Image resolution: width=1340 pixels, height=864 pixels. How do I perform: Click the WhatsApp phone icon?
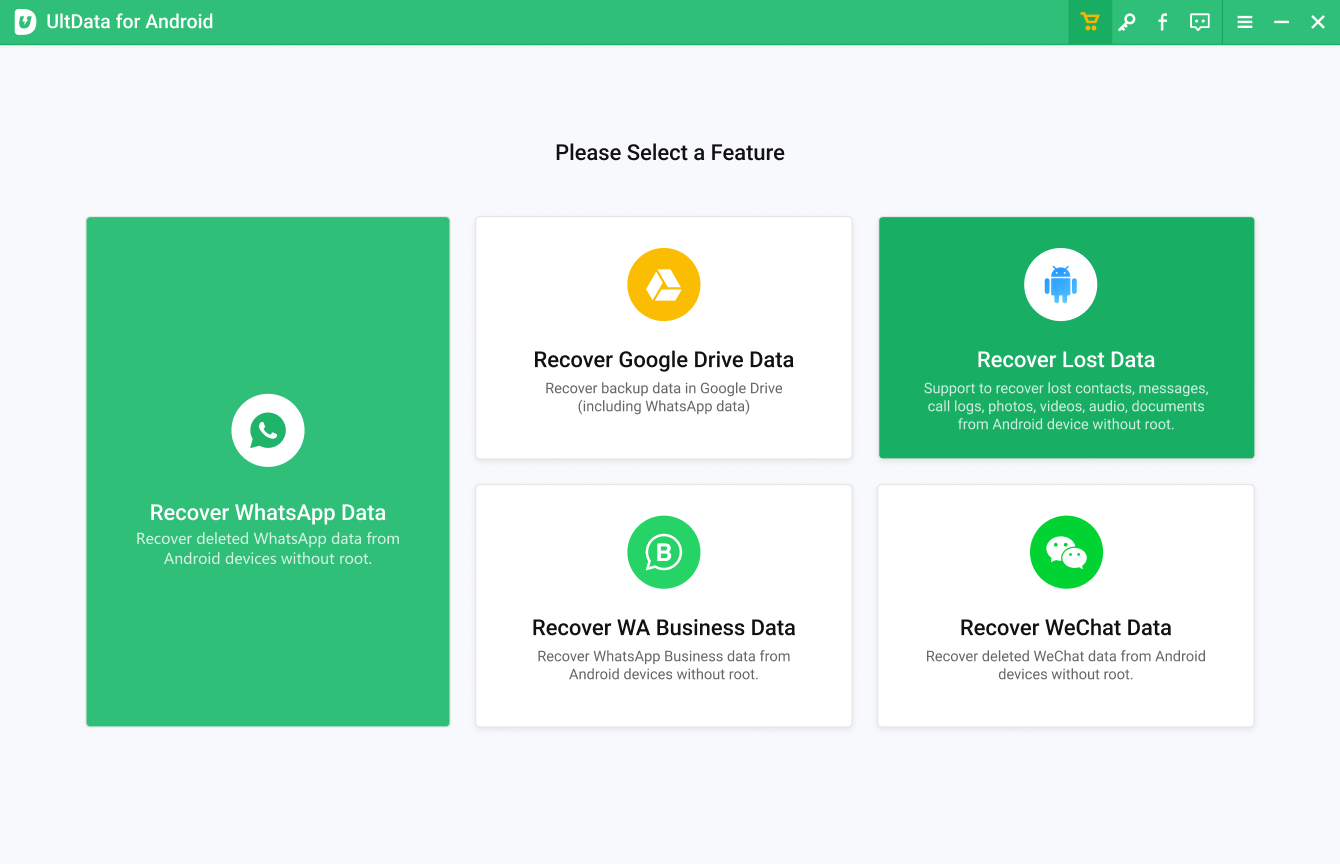(268, 431)
